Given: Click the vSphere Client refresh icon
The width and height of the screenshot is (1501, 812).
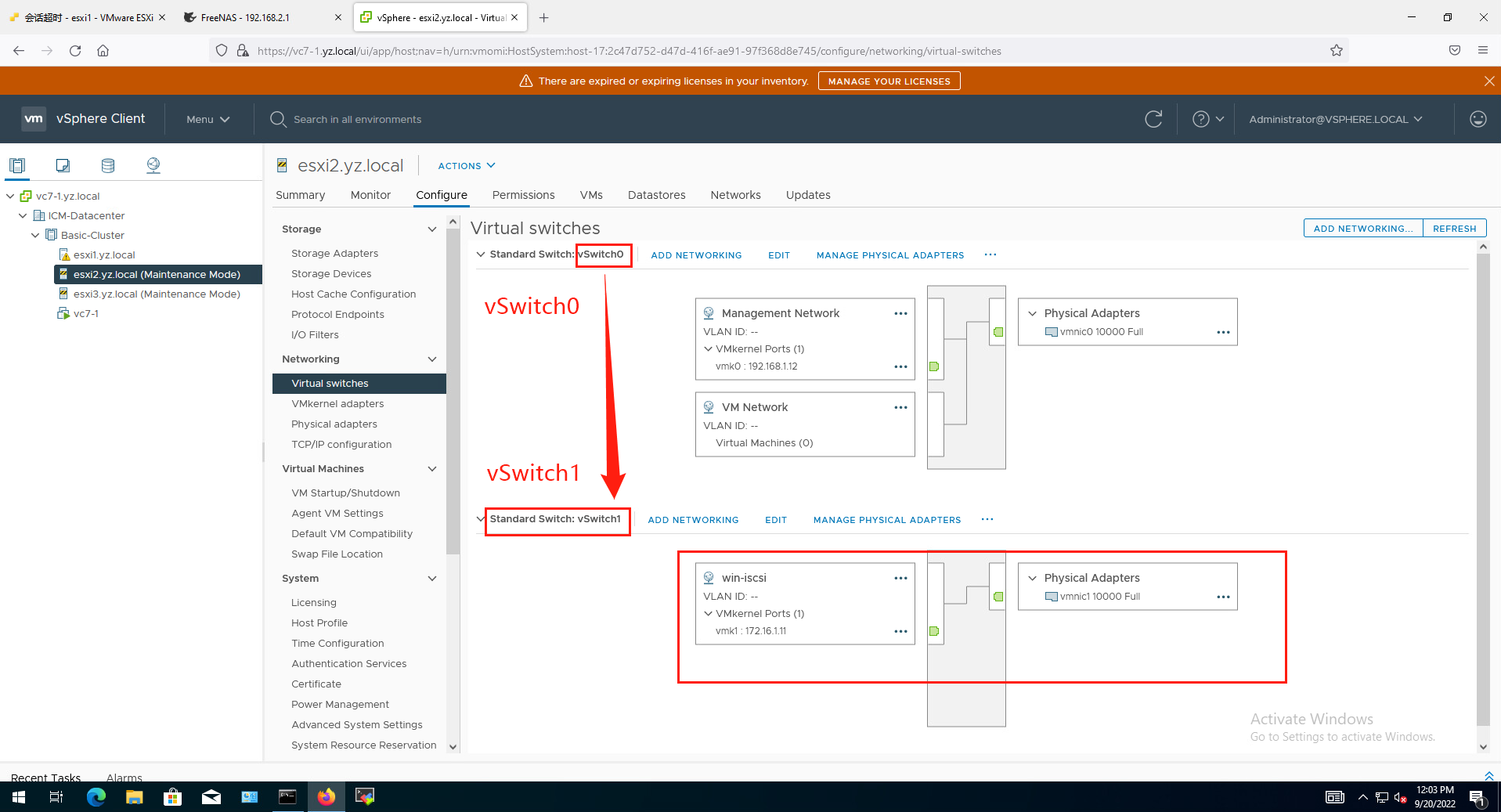Looking at the screenshot, I should click(1153, 118).
